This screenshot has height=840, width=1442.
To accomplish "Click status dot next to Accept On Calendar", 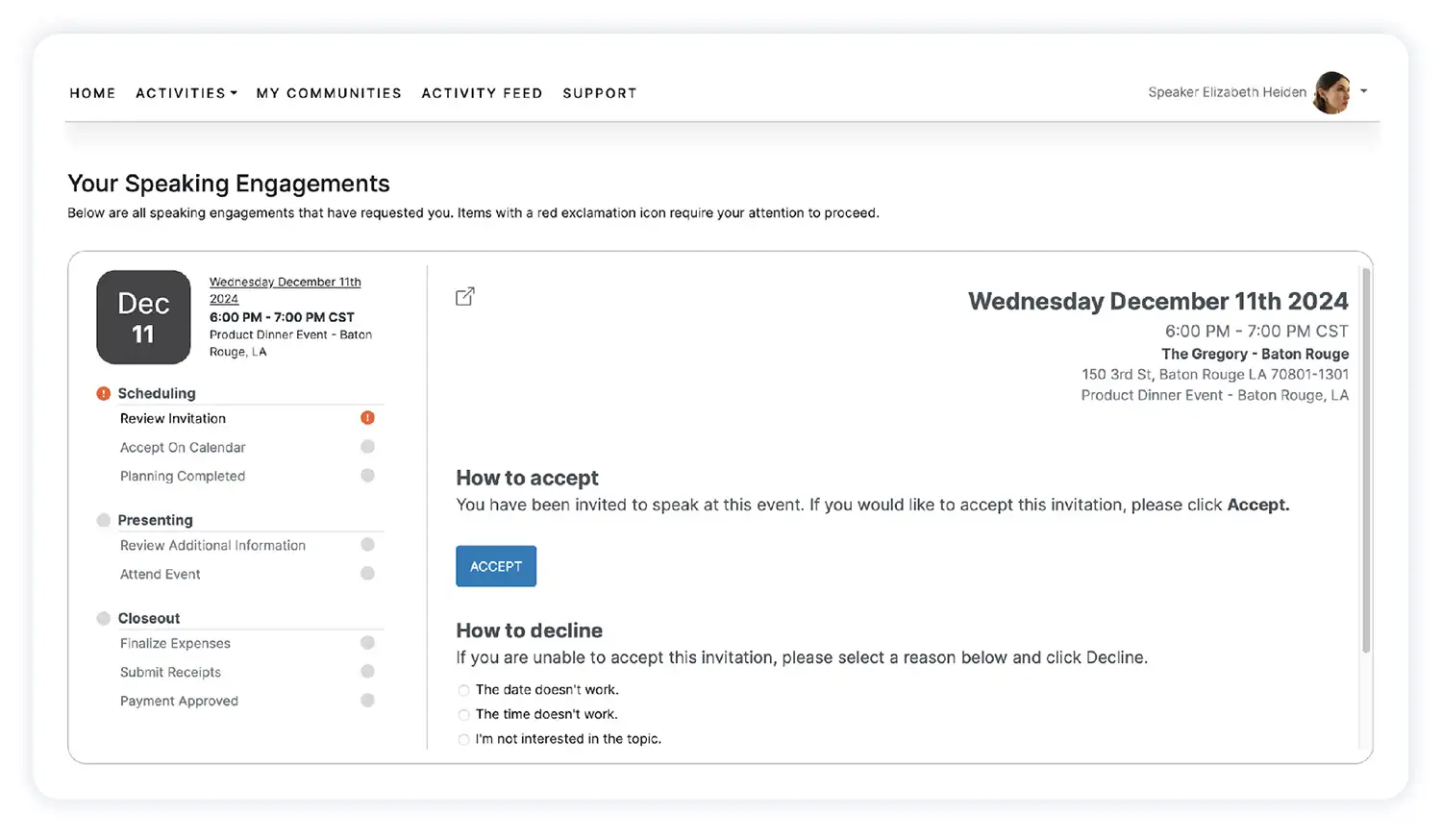I will click(x=367, y=447).
